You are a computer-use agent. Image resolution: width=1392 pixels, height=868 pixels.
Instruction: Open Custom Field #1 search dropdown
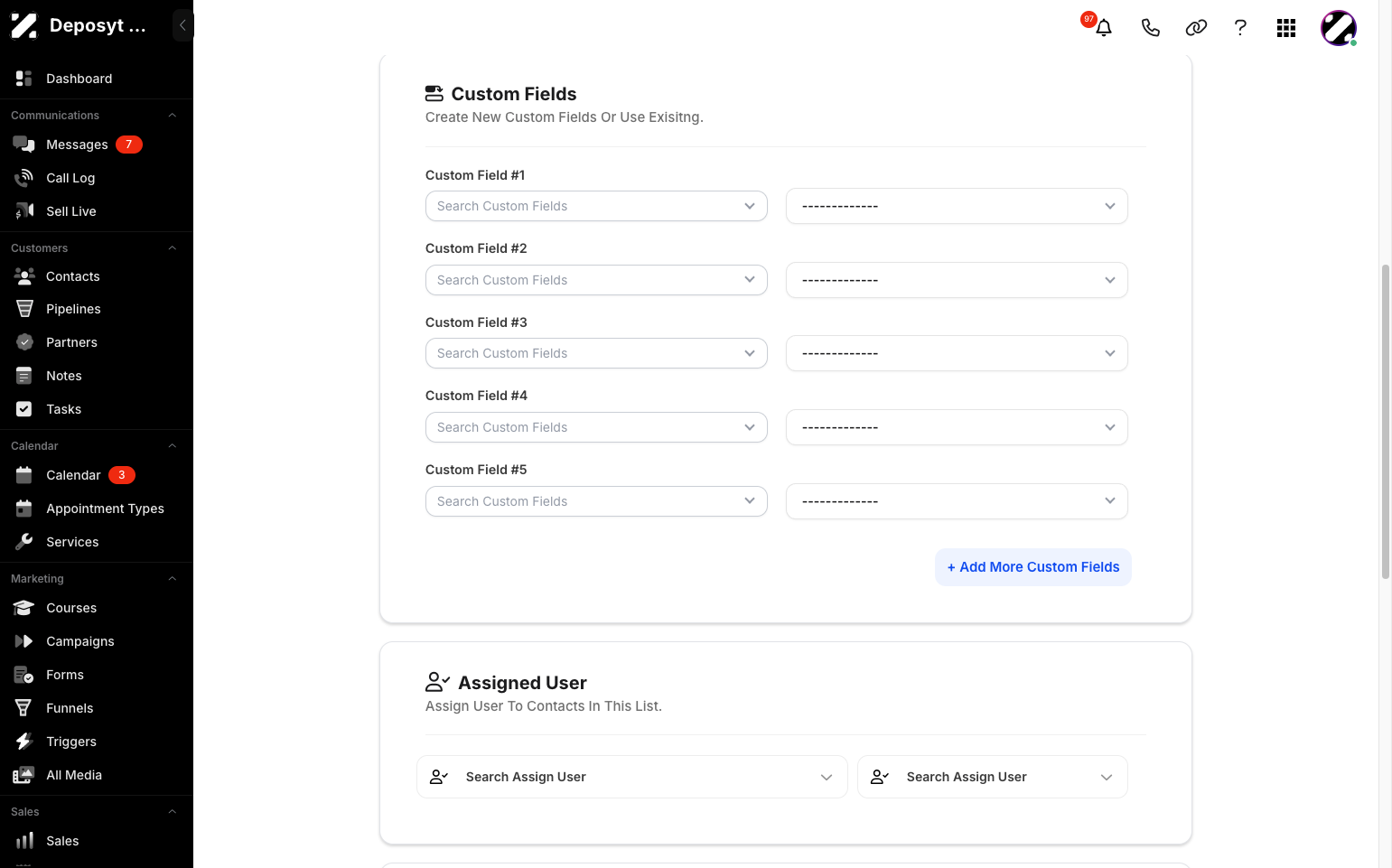click(596, 206)
